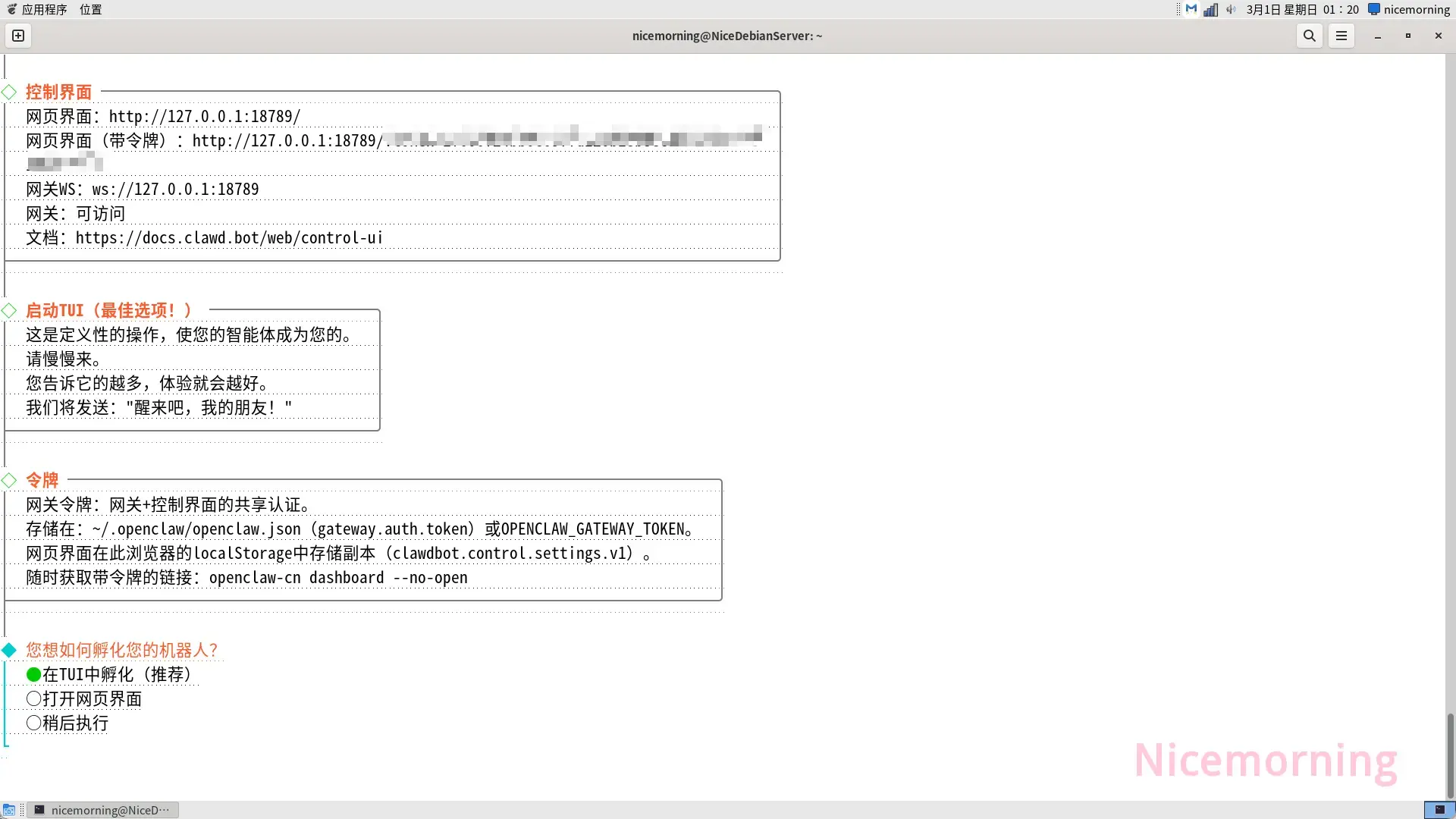
Task: Click the network signal tray icon
Action: 1210,10
